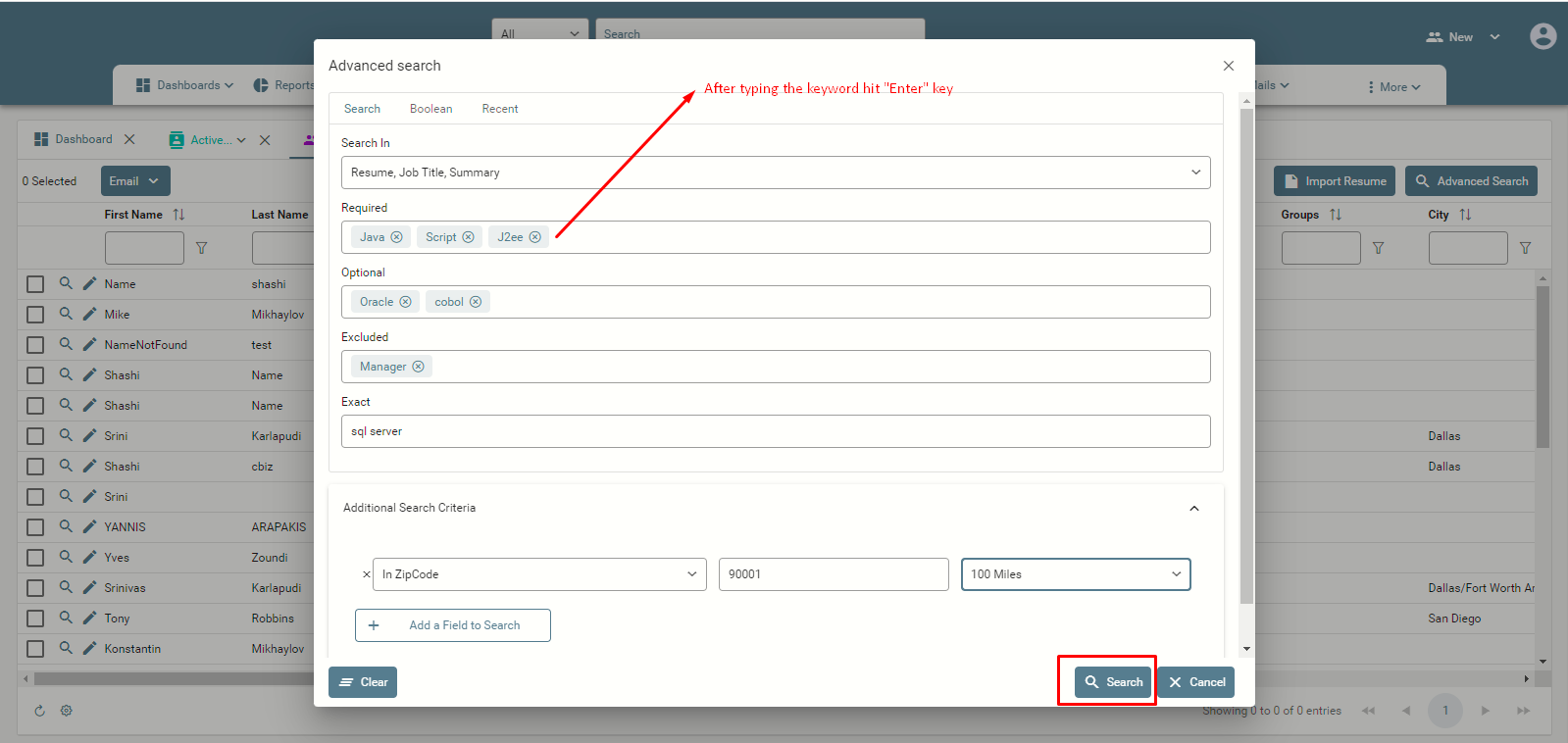Close the Dashboard tab with X

pyautogui.click(x=129, y=139)
